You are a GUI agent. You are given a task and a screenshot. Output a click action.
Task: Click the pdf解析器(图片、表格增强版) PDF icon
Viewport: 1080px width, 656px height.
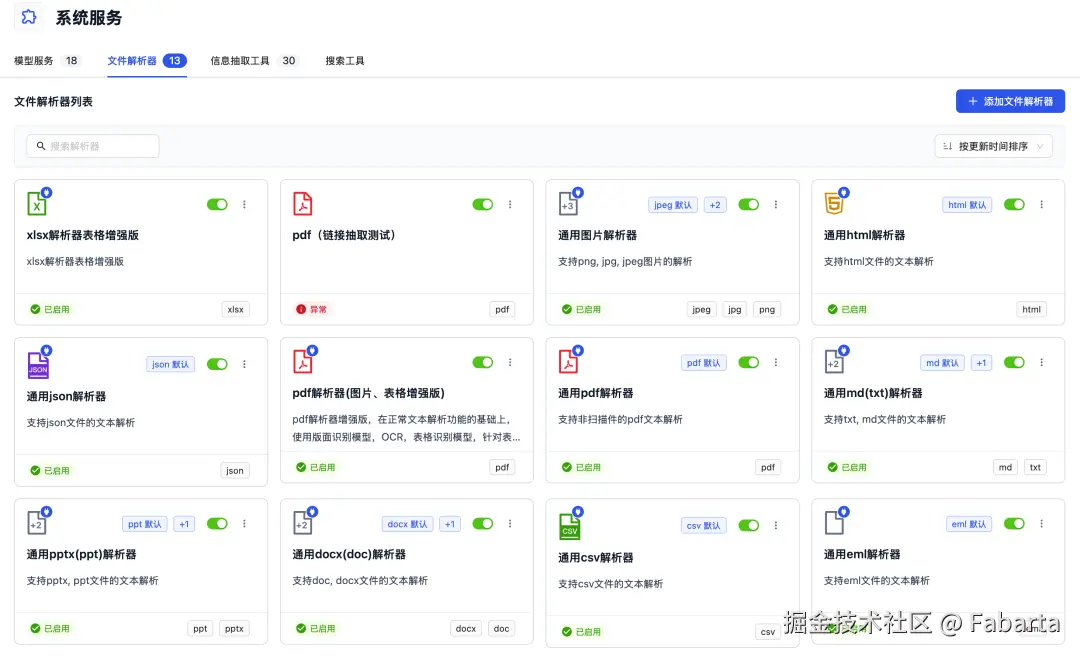point(303,362)
